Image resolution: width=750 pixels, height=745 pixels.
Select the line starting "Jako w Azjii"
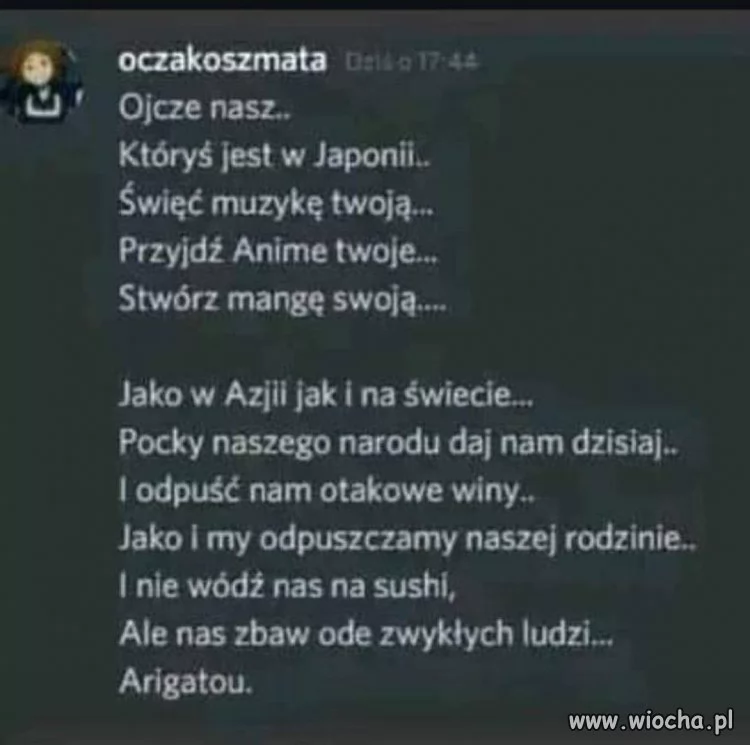[326, 396]
